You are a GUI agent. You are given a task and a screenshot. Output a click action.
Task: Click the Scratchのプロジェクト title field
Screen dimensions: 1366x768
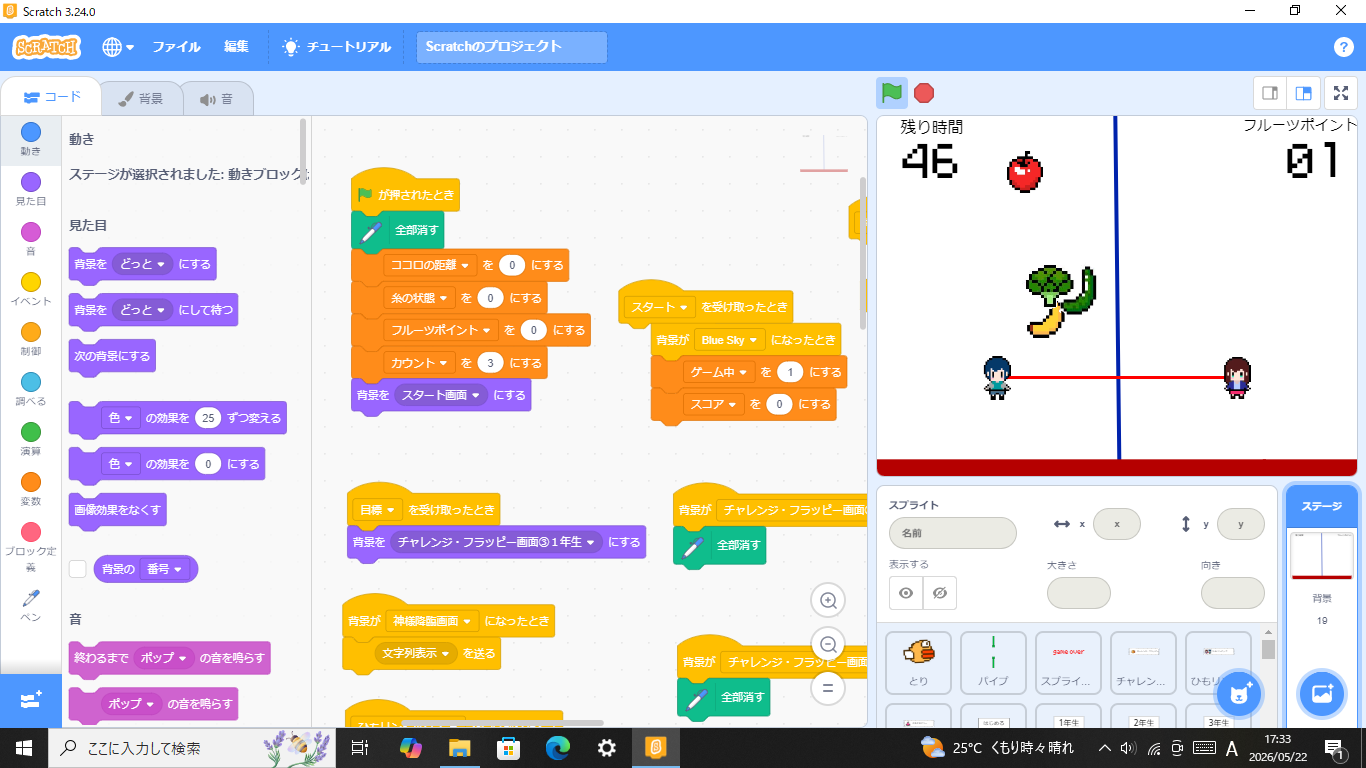point(512,47)
